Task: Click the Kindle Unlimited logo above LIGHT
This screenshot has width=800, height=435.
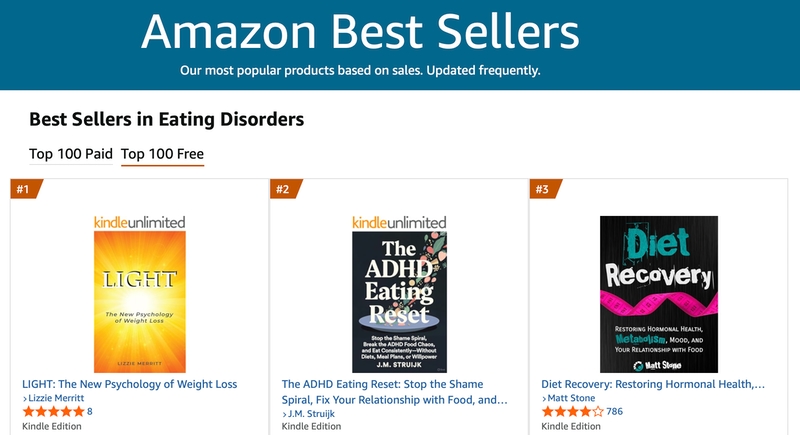Action: [x=139, y=222]
